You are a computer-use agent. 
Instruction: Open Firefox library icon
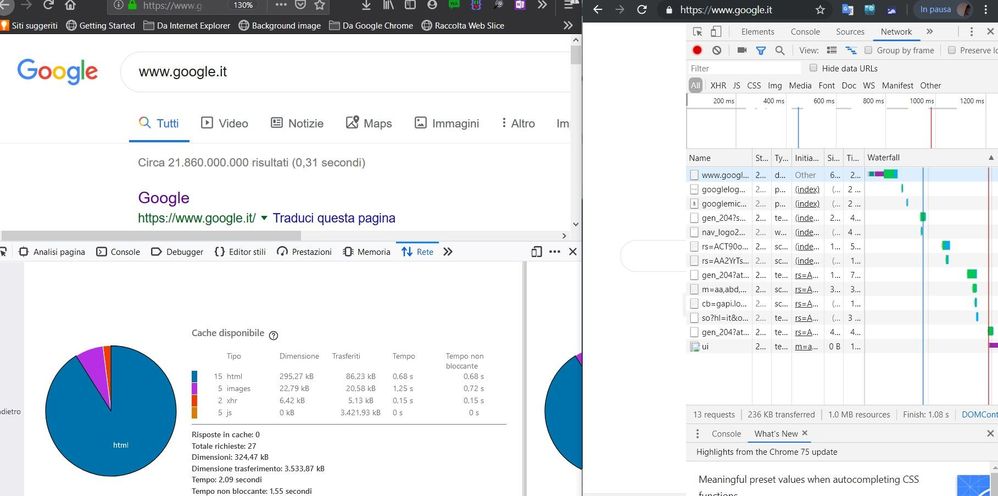388,5
